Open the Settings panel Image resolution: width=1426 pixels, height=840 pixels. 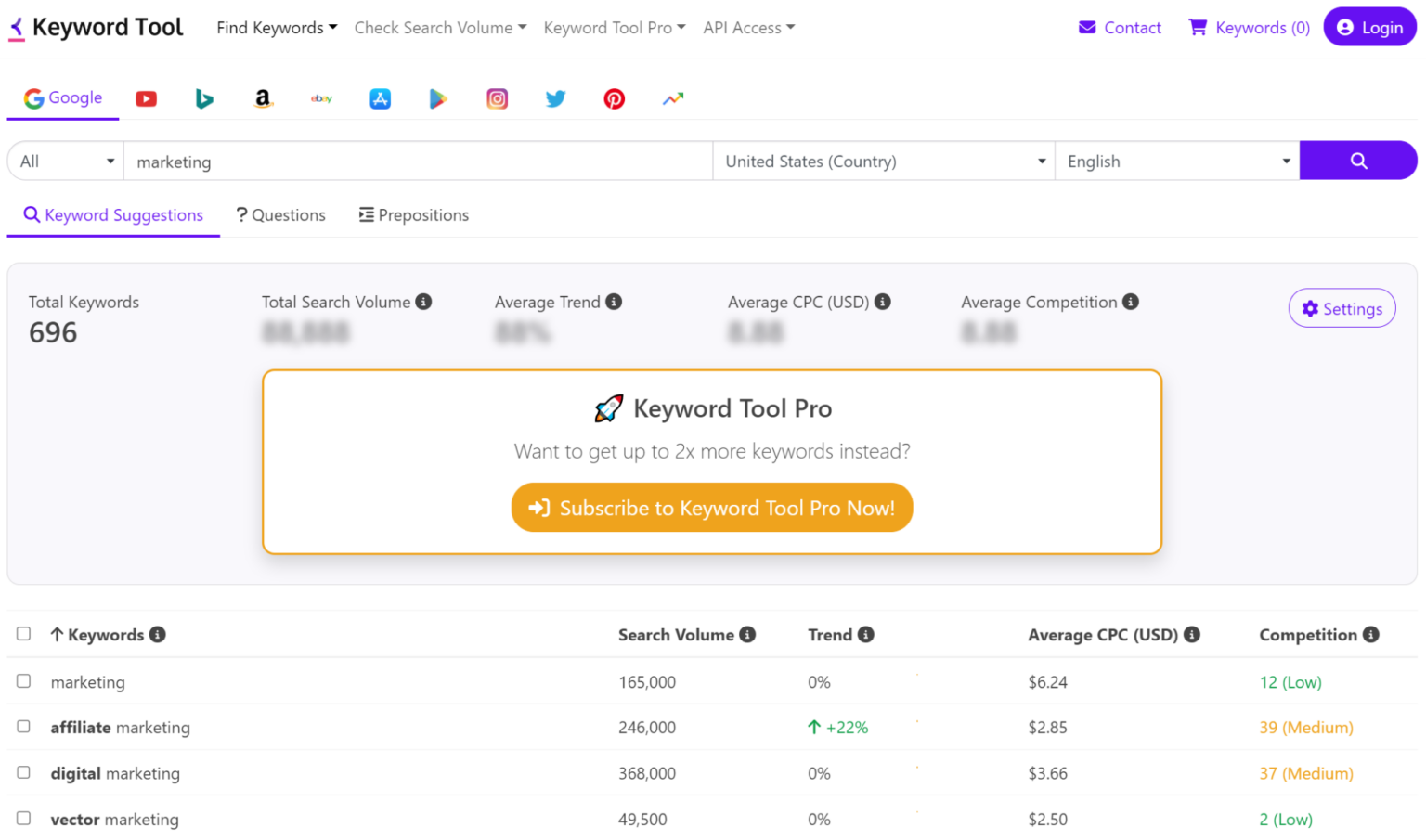click(1341, 308)
